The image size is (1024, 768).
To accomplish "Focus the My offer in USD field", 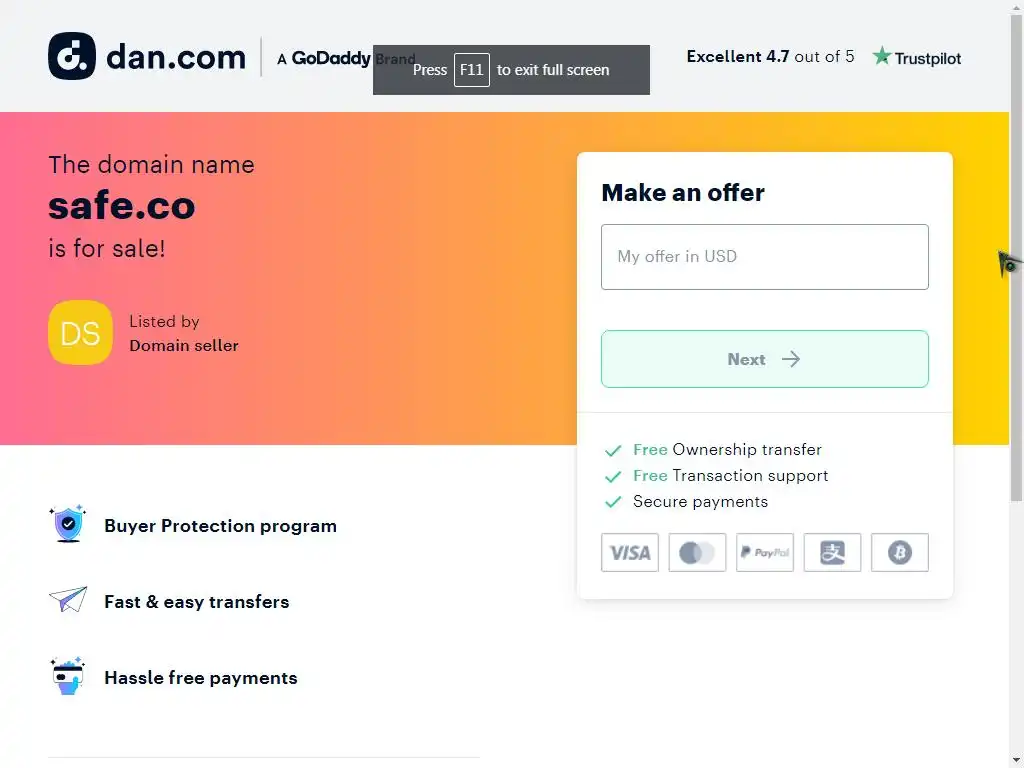I will coord(765,257).
